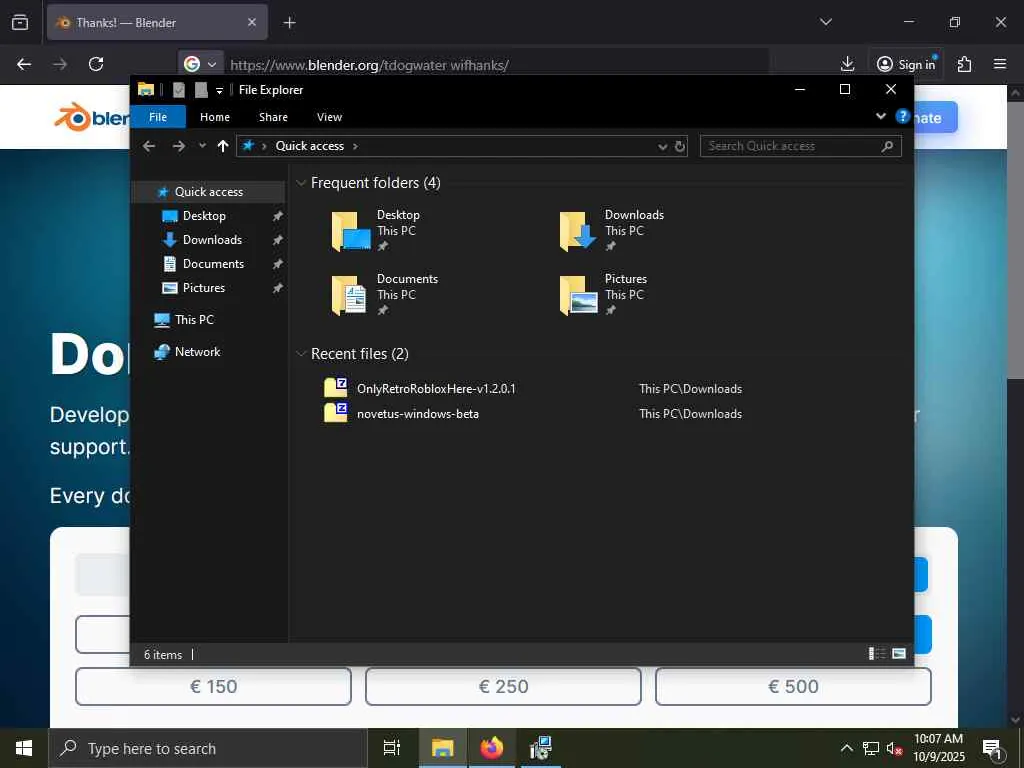The height and width of the screenshot is (768, 1024).
Task: Click Sign in in the browser toolbar
Action: pyautogui.click(x=906, y=64)
